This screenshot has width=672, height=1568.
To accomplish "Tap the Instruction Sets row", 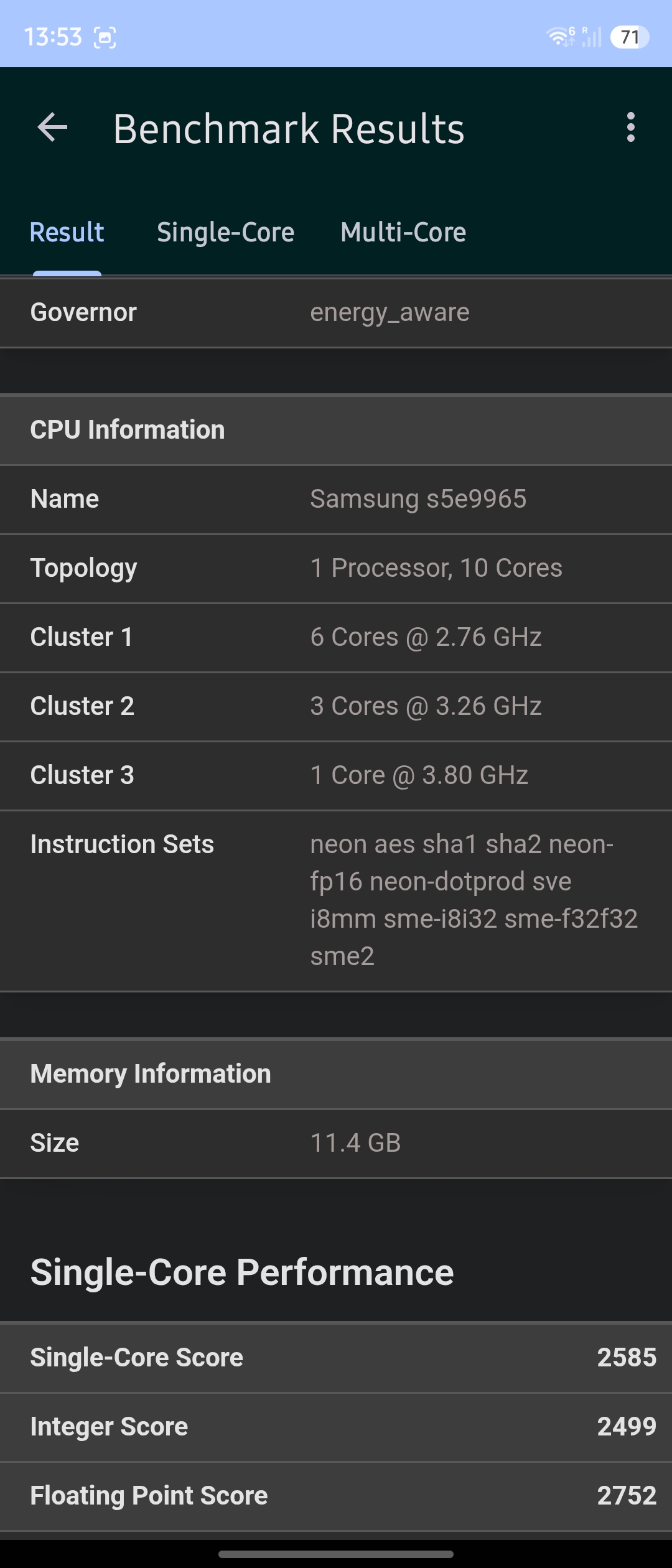I will tap(336, 900).
